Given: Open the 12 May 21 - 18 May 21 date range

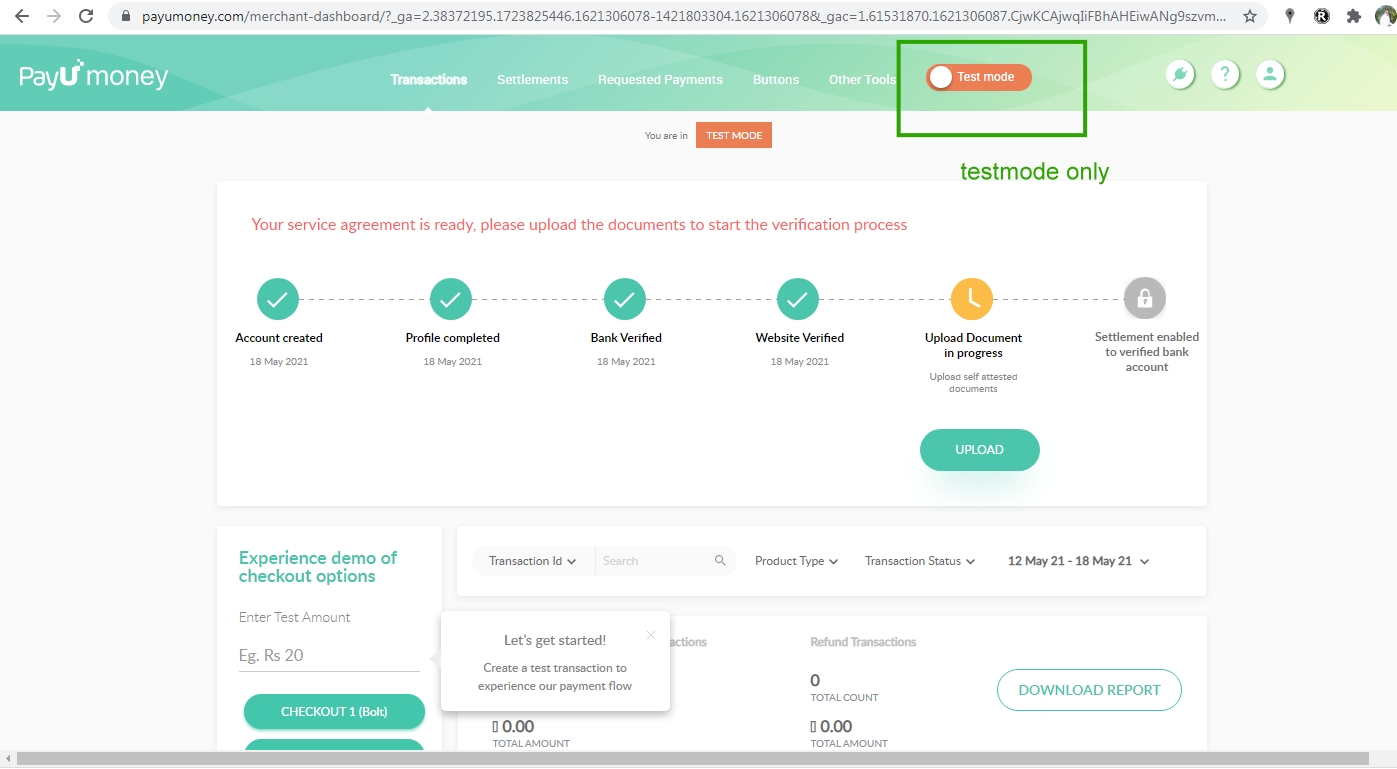Looking at the screenshot, I should pyautogui.click(x=1078, y=561).
